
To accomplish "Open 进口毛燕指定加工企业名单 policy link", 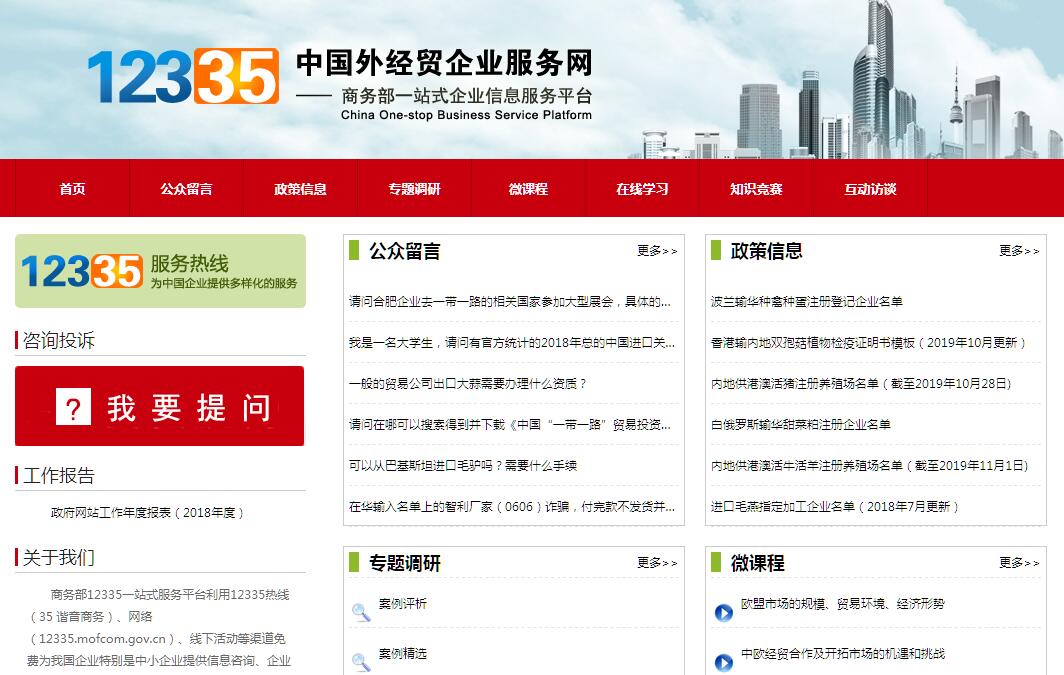I will point(835,507).
